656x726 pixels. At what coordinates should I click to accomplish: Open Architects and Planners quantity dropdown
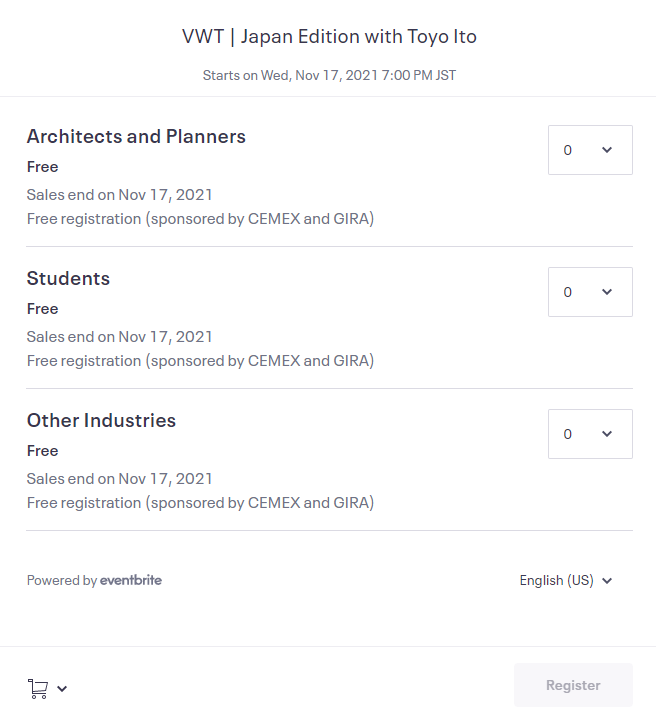[590, 150]
